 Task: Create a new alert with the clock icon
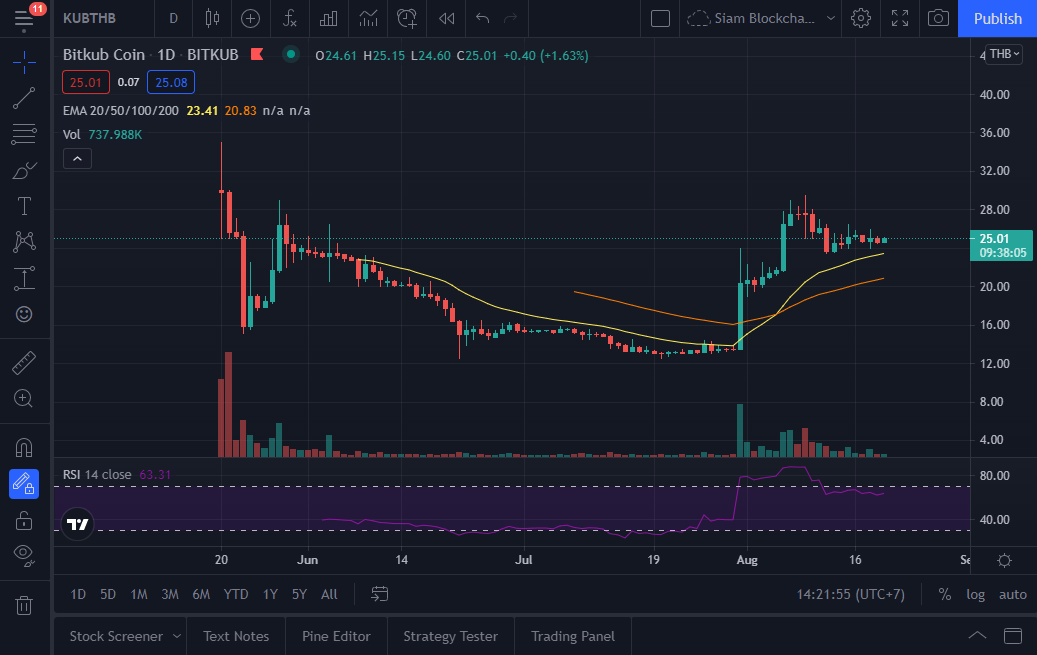click(x=407, y=19)
